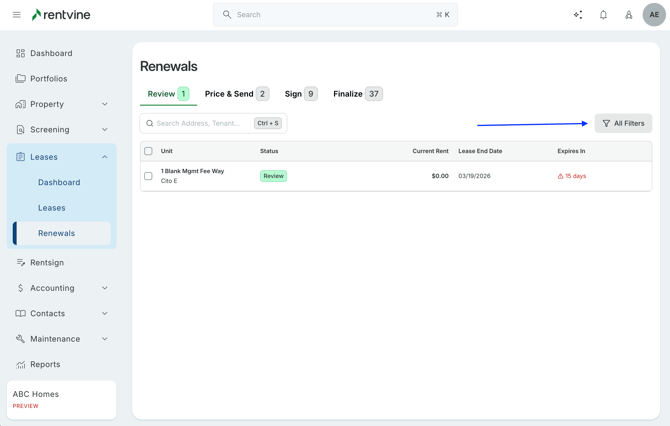The width and height of the screenshot is (670, 426).
Task: Expand the Property menu chevron
Action: click(x=105, y=104)
